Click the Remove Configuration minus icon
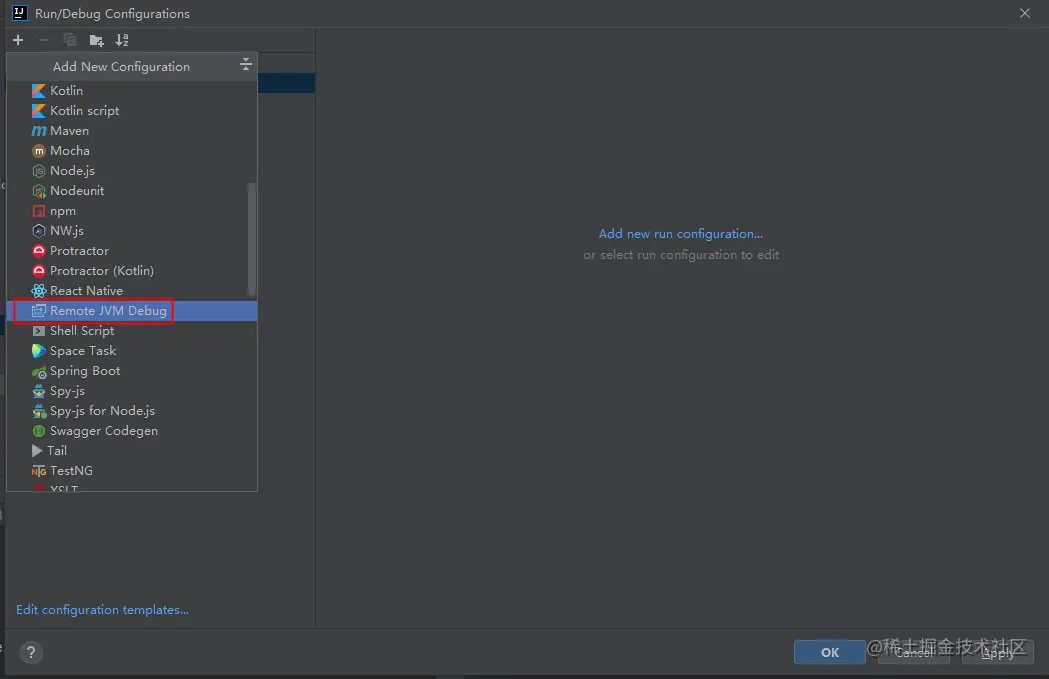This screenshot has width=1049, height=679. (x=44, y=40)
